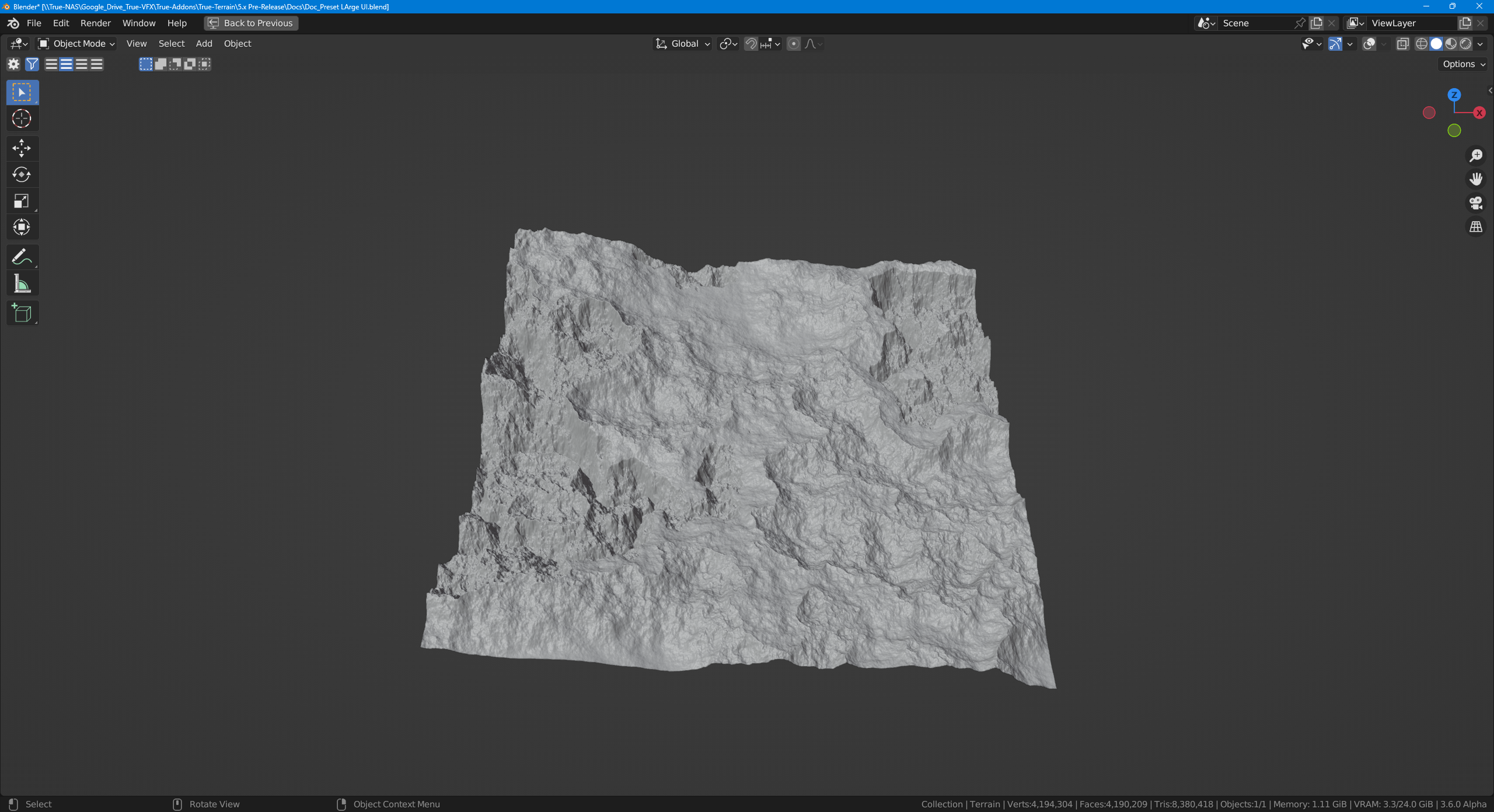Select the Cursor tool in toolbar
1494x812 pixels.
[22, 118]
